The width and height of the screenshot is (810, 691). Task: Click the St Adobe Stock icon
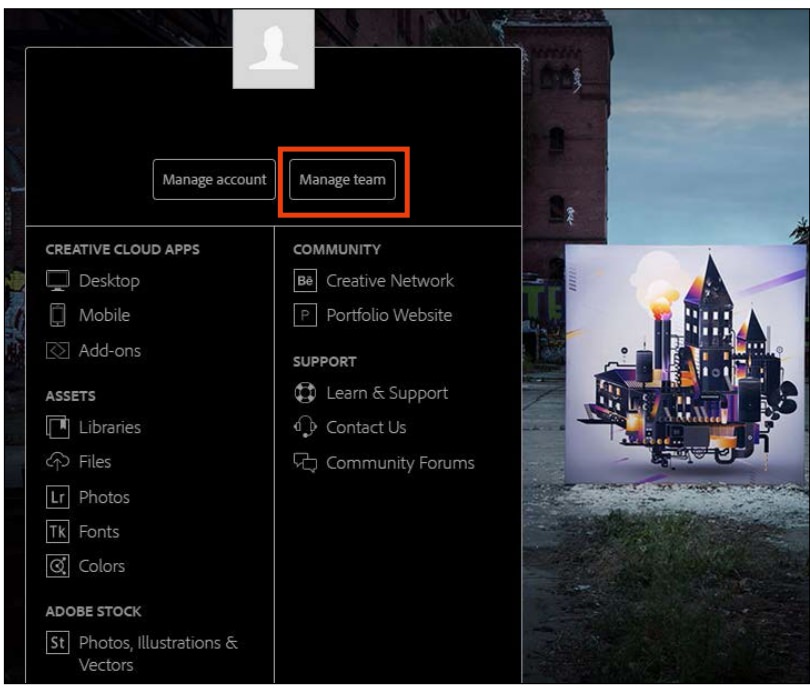(x=57, y=642)
